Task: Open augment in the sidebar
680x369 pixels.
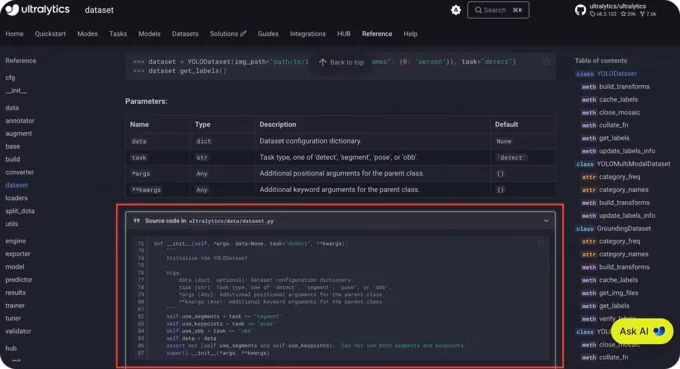Action: coord(19,134)
